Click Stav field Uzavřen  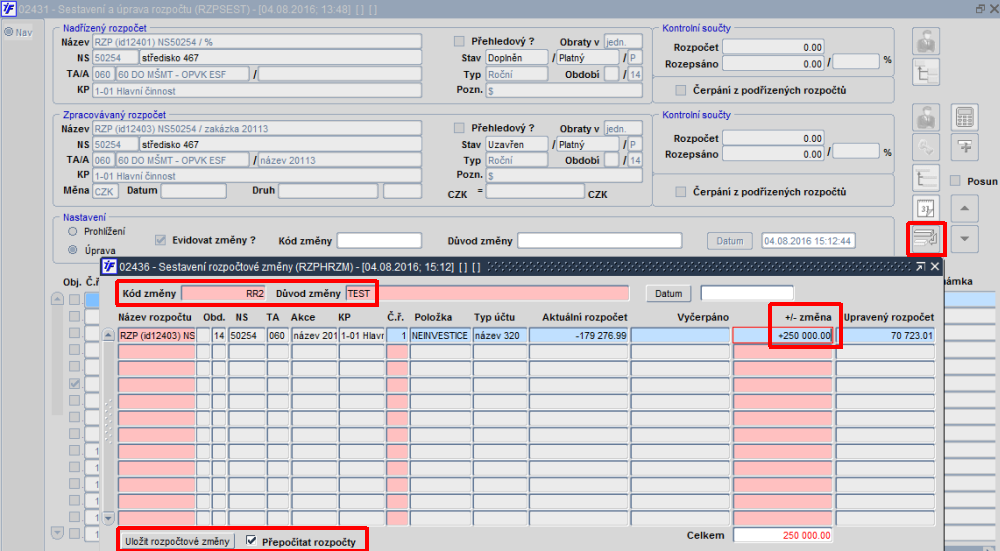point(517,145)
